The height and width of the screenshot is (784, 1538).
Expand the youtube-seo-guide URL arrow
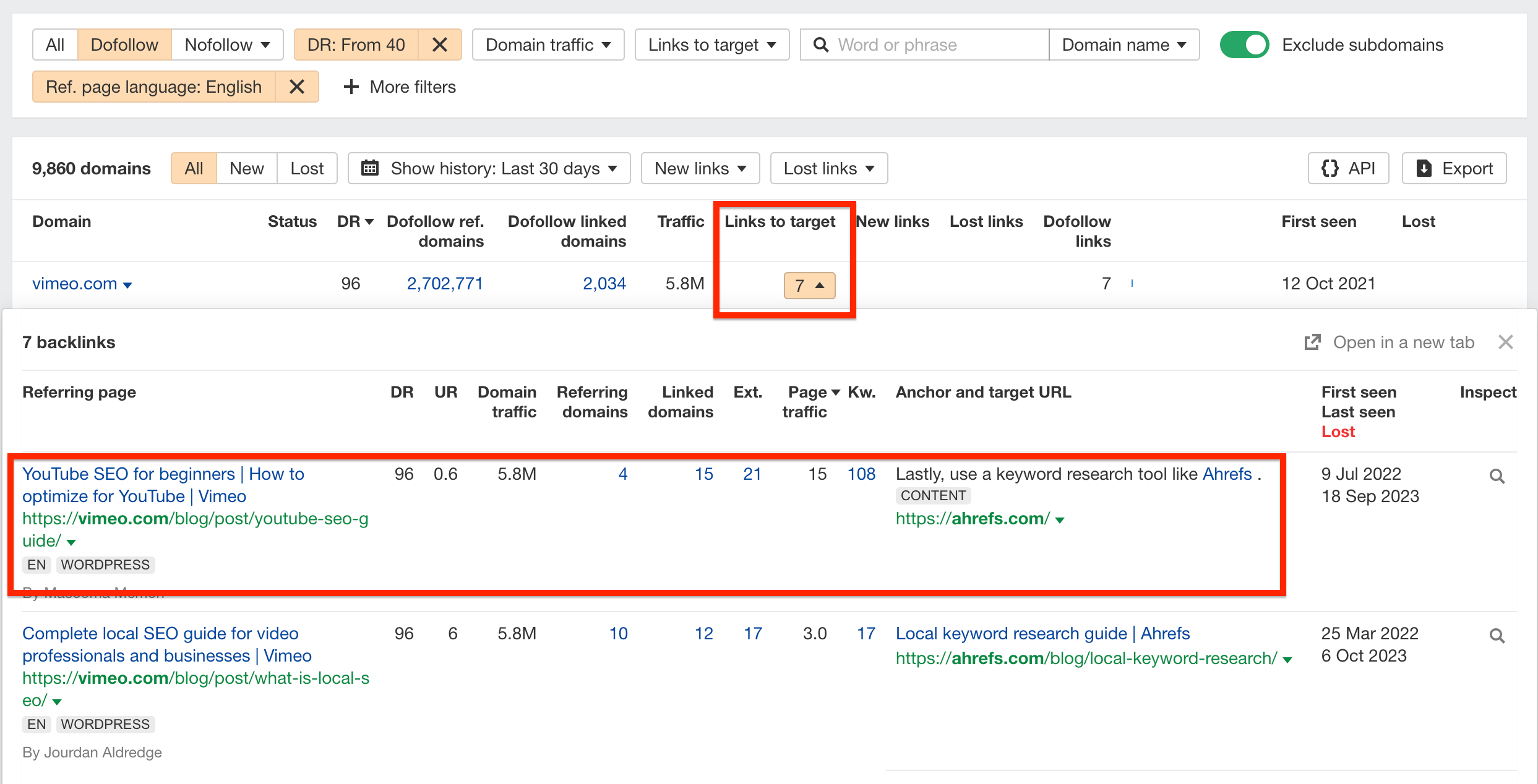71,542
